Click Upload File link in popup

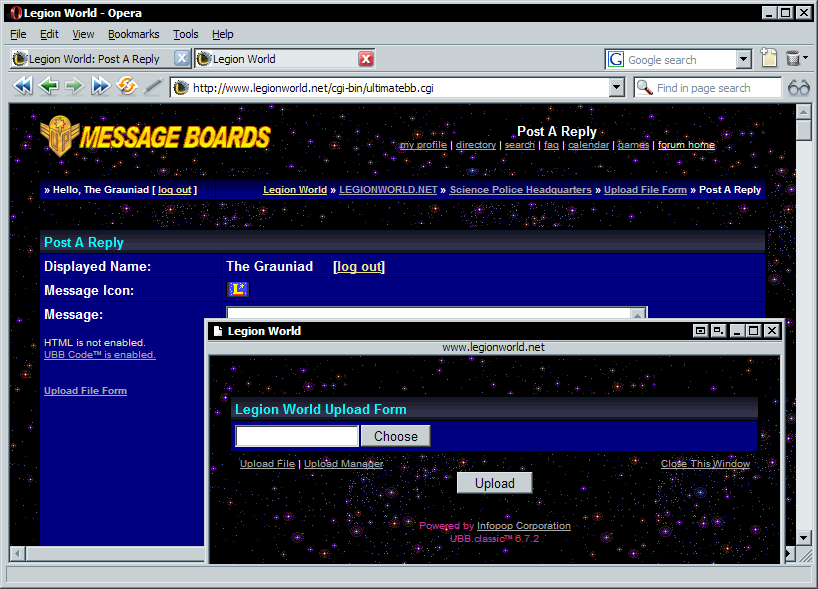pos(267,463)
